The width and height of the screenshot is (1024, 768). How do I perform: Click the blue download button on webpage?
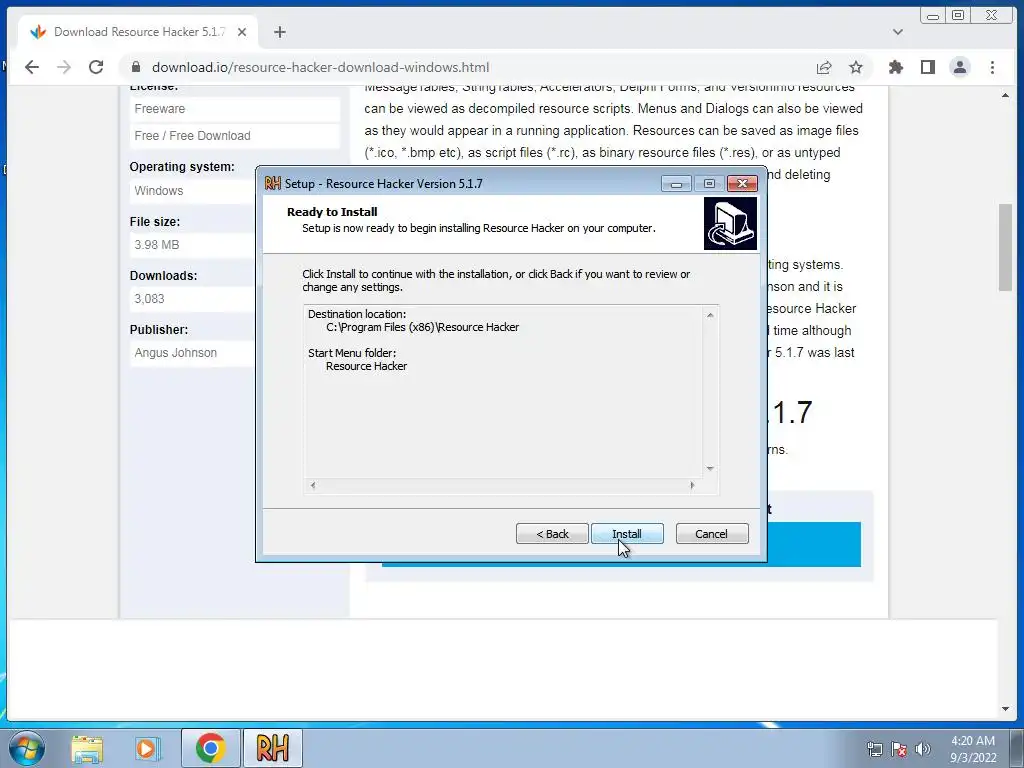814,544
